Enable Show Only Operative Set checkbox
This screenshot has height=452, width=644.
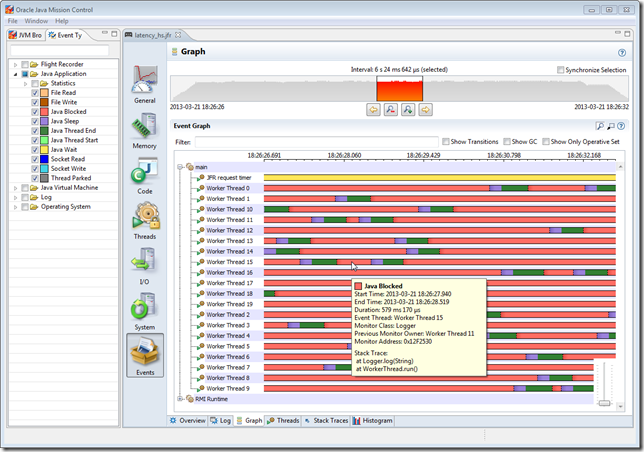(546, 142)
